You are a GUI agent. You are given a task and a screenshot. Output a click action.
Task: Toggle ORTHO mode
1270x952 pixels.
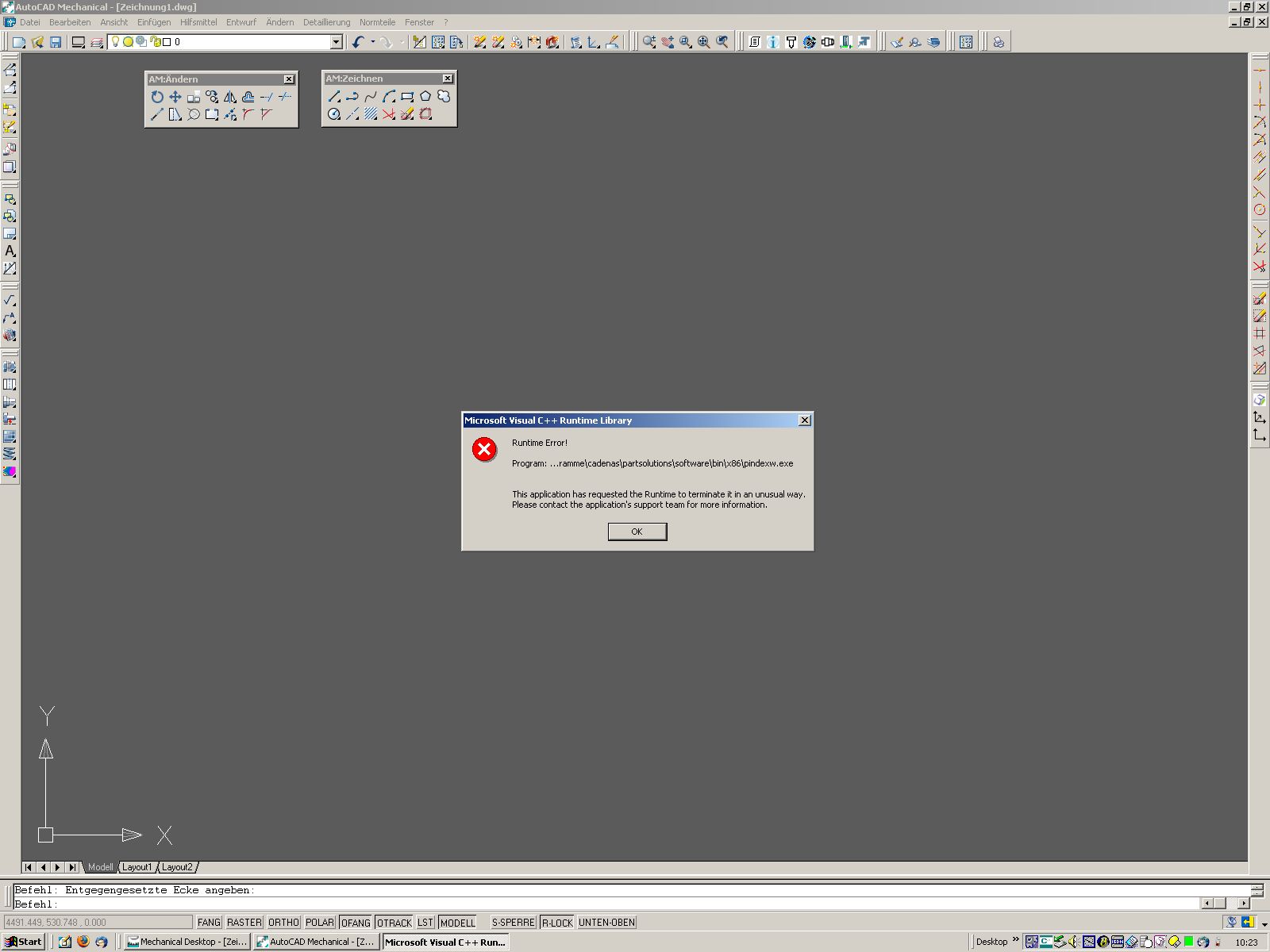pyautogui.click(x=283, y=923)
